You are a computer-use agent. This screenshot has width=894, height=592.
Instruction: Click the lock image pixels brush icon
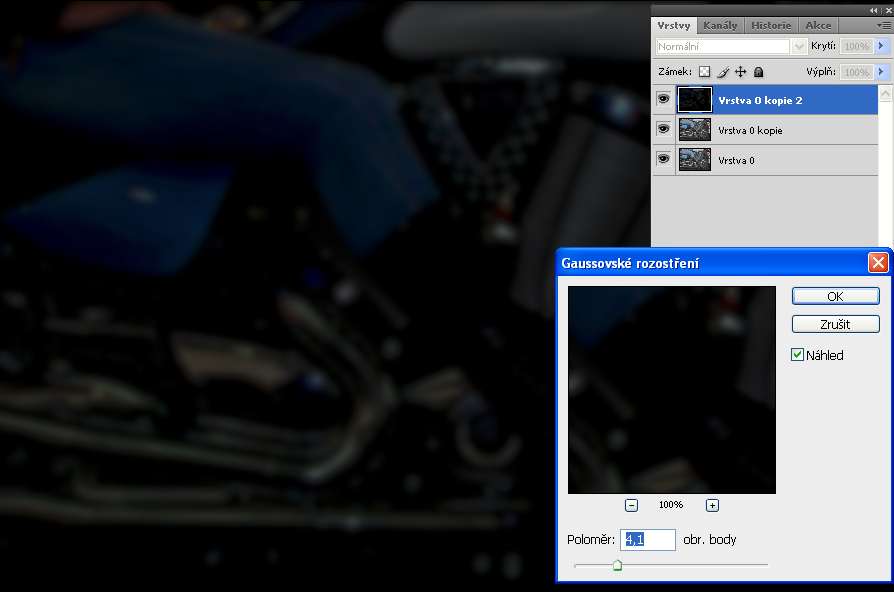[x=723, y=72]
